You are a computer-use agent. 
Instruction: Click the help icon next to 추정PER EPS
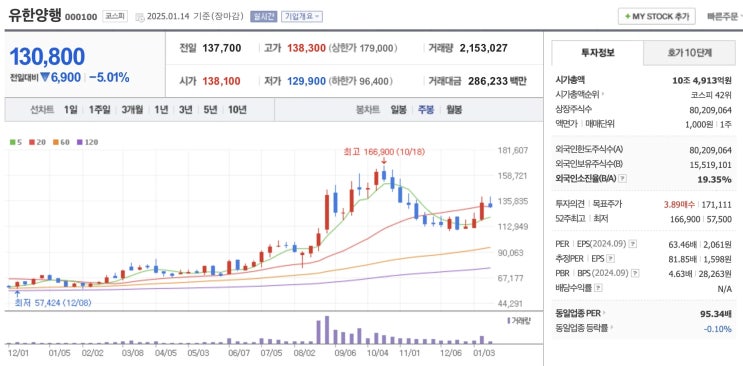[611, 258]
